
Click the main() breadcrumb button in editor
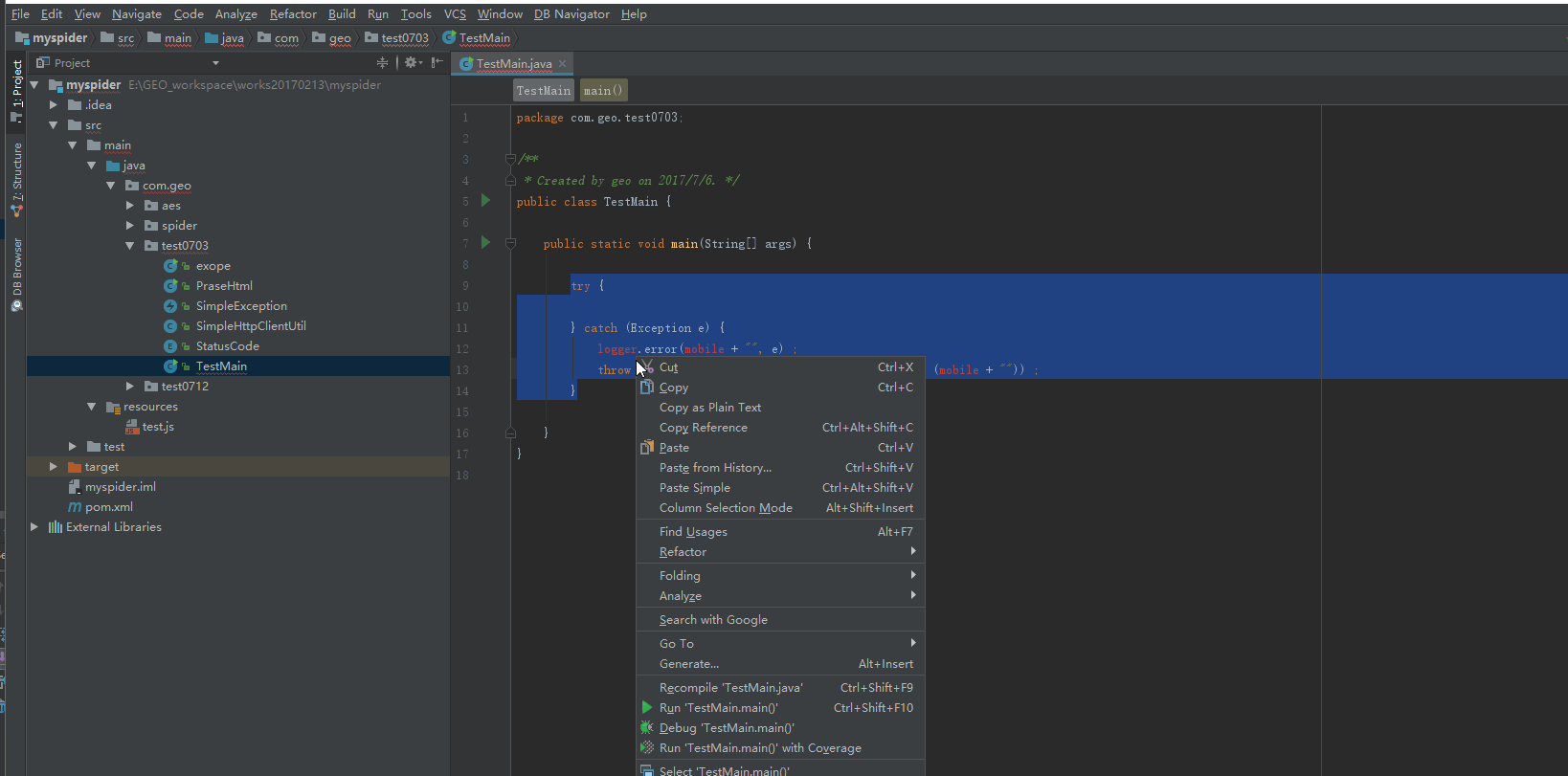pos(603,91)
